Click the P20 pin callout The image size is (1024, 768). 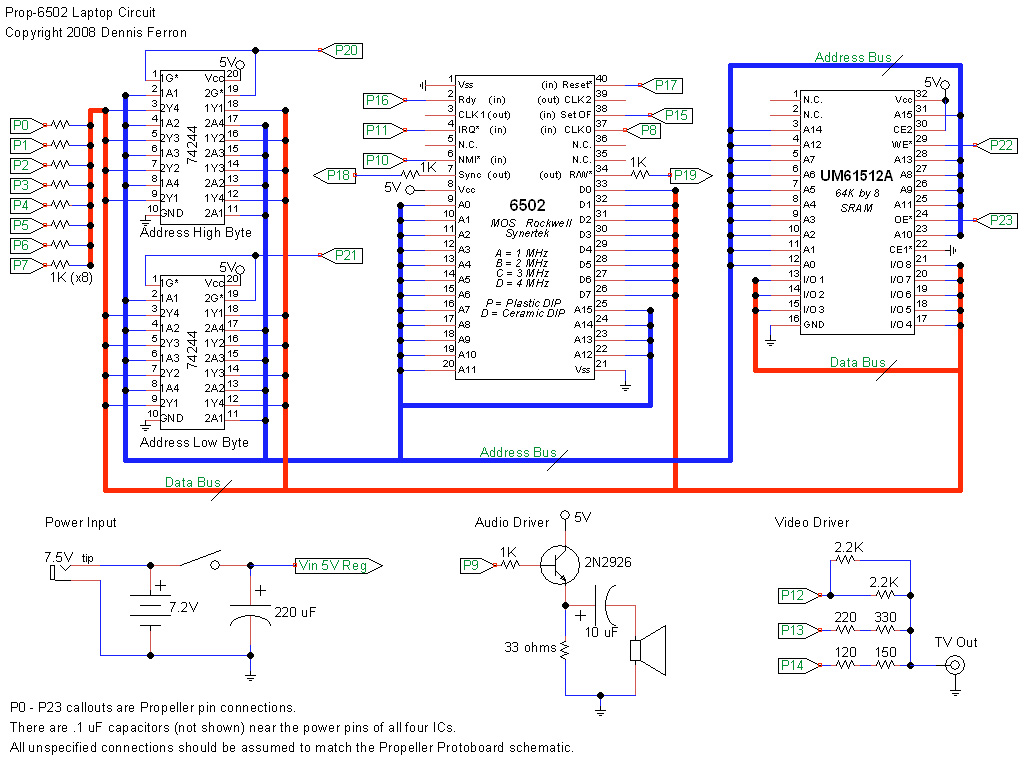[x=341, y=50]
